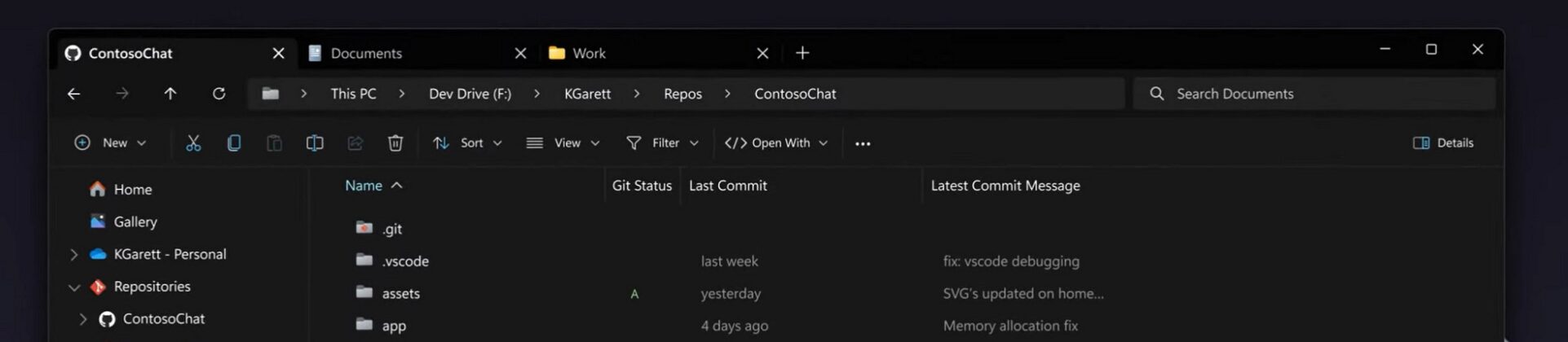Click the Cut scissors icon
Viewport: 1568px width, 342px height.
193,143
